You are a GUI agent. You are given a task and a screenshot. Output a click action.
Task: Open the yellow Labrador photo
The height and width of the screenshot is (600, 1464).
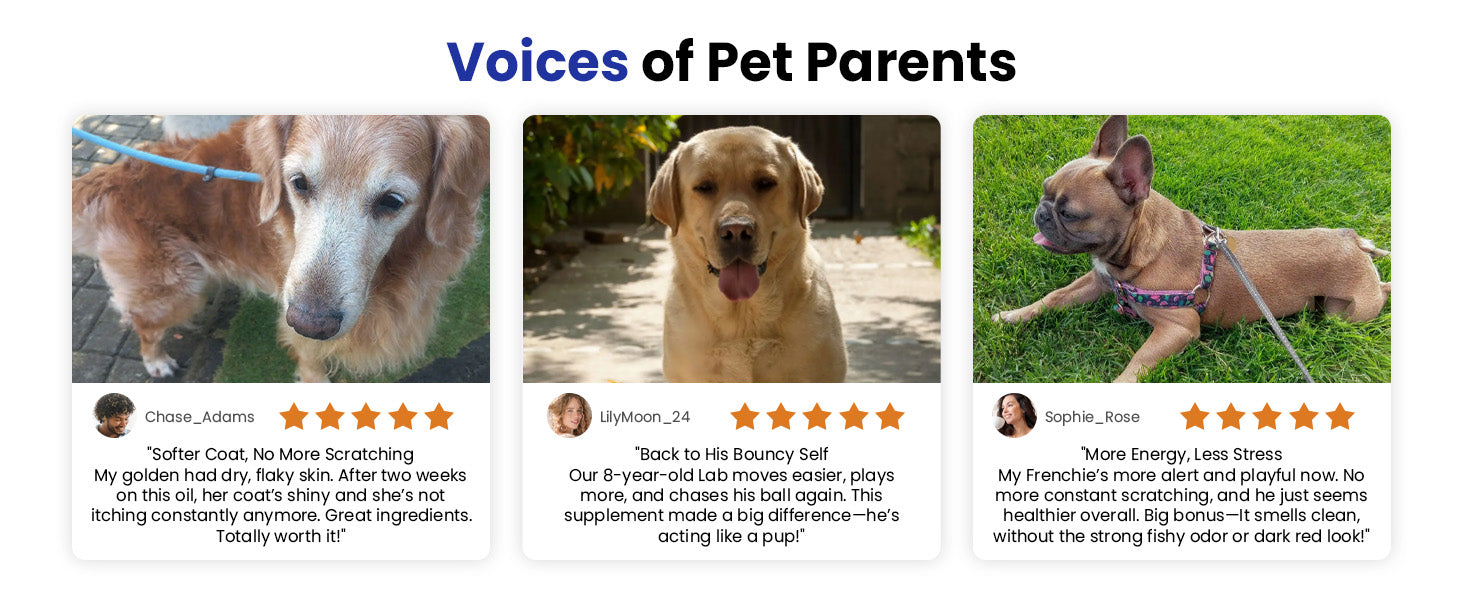pyautogui.click(x=731, y=249)
